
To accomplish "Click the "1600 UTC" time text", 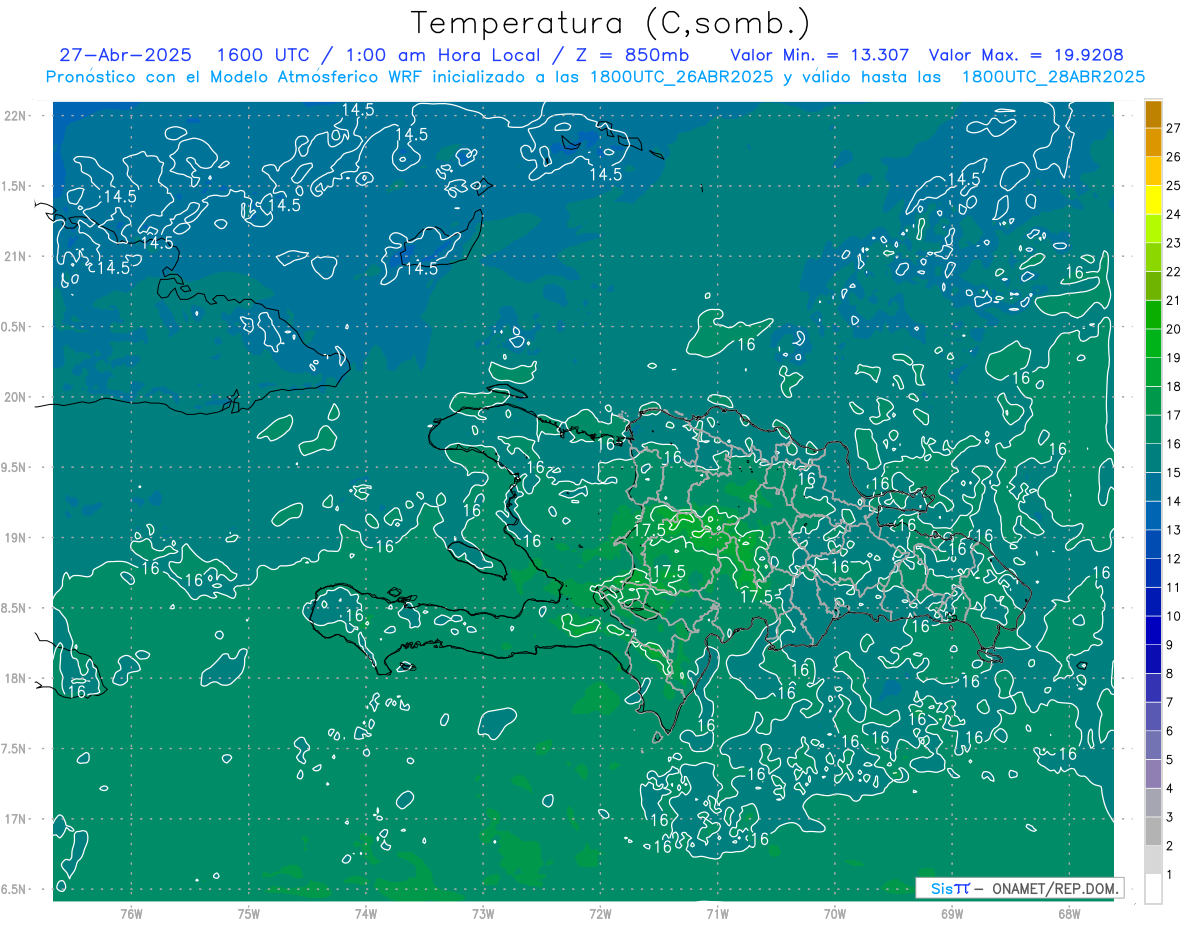I will coord(263,55).
